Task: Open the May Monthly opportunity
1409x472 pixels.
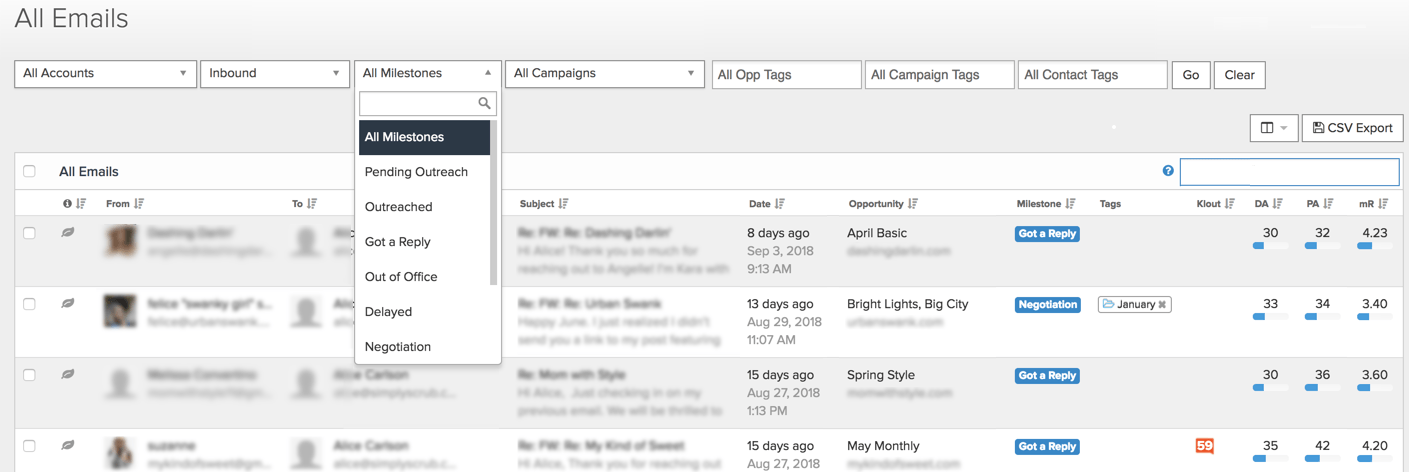Action: [883, 446]
